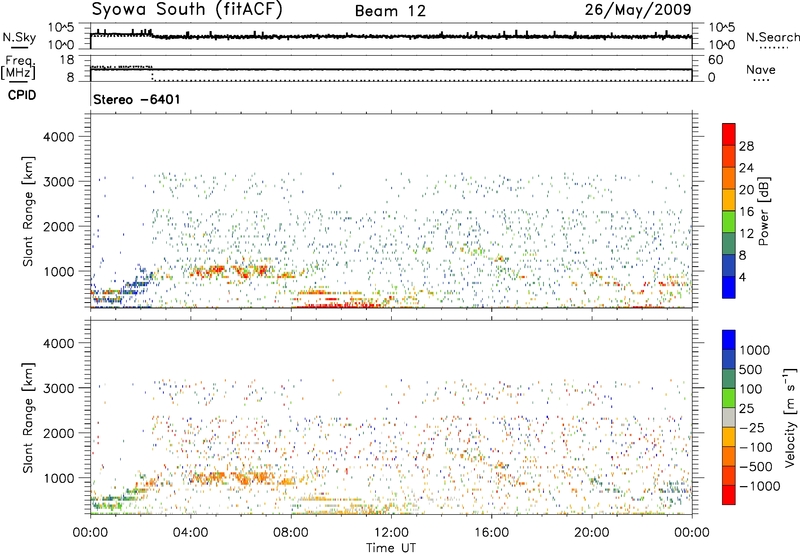Click "Slant Range [km]" label of velocity panel
This screenshot has width=800, height=554.
[x=28, y=418]
